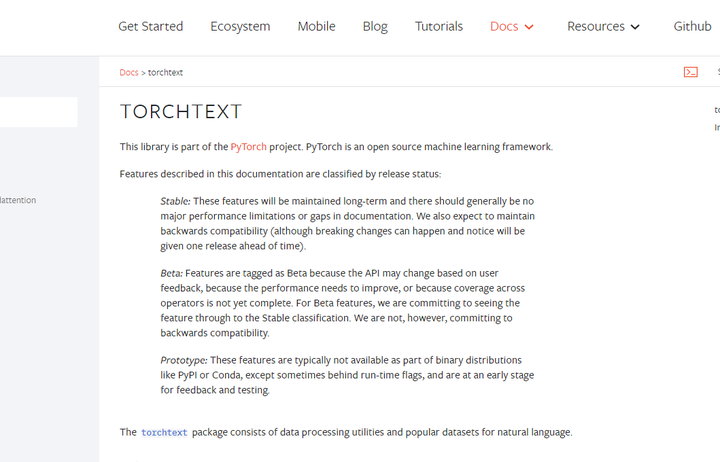Click the torchtext breadcrumb text
720x462 pixels.
click(165, 72)
